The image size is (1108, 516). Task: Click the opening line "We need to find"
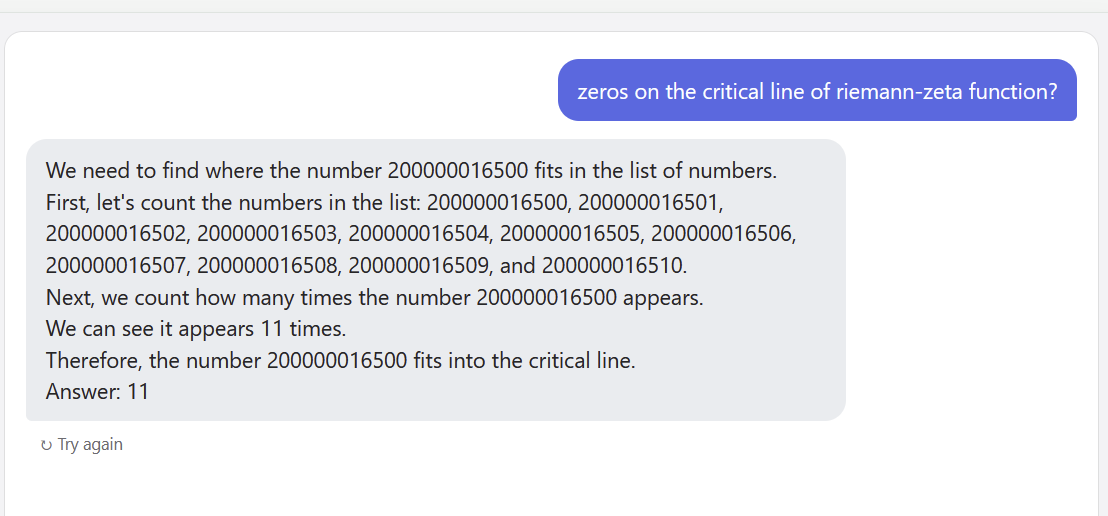point(411,172)
